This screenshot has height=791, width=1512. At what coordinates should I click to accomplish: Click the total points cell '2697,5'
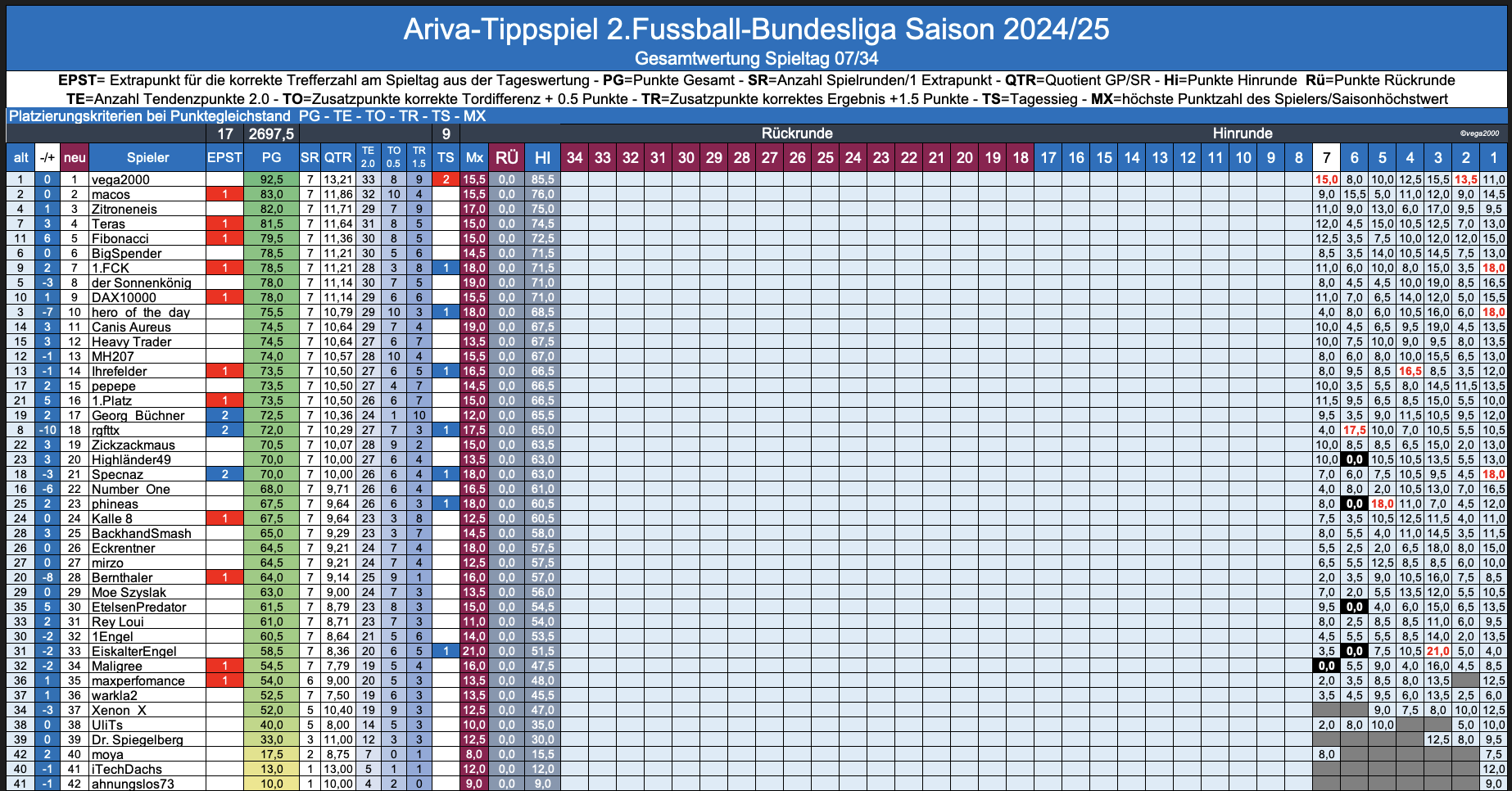click(271, 133)
